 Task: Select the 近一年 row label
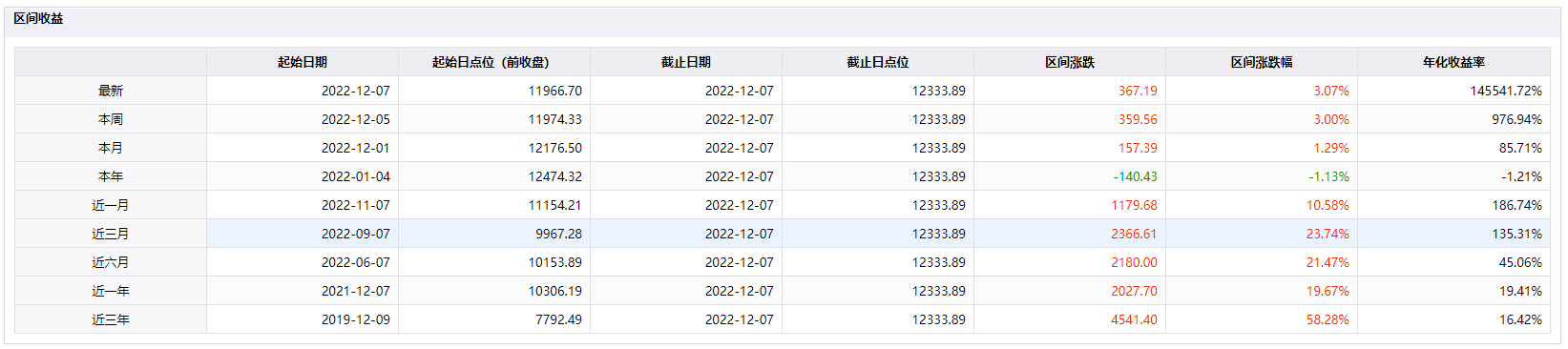[111, 291]
